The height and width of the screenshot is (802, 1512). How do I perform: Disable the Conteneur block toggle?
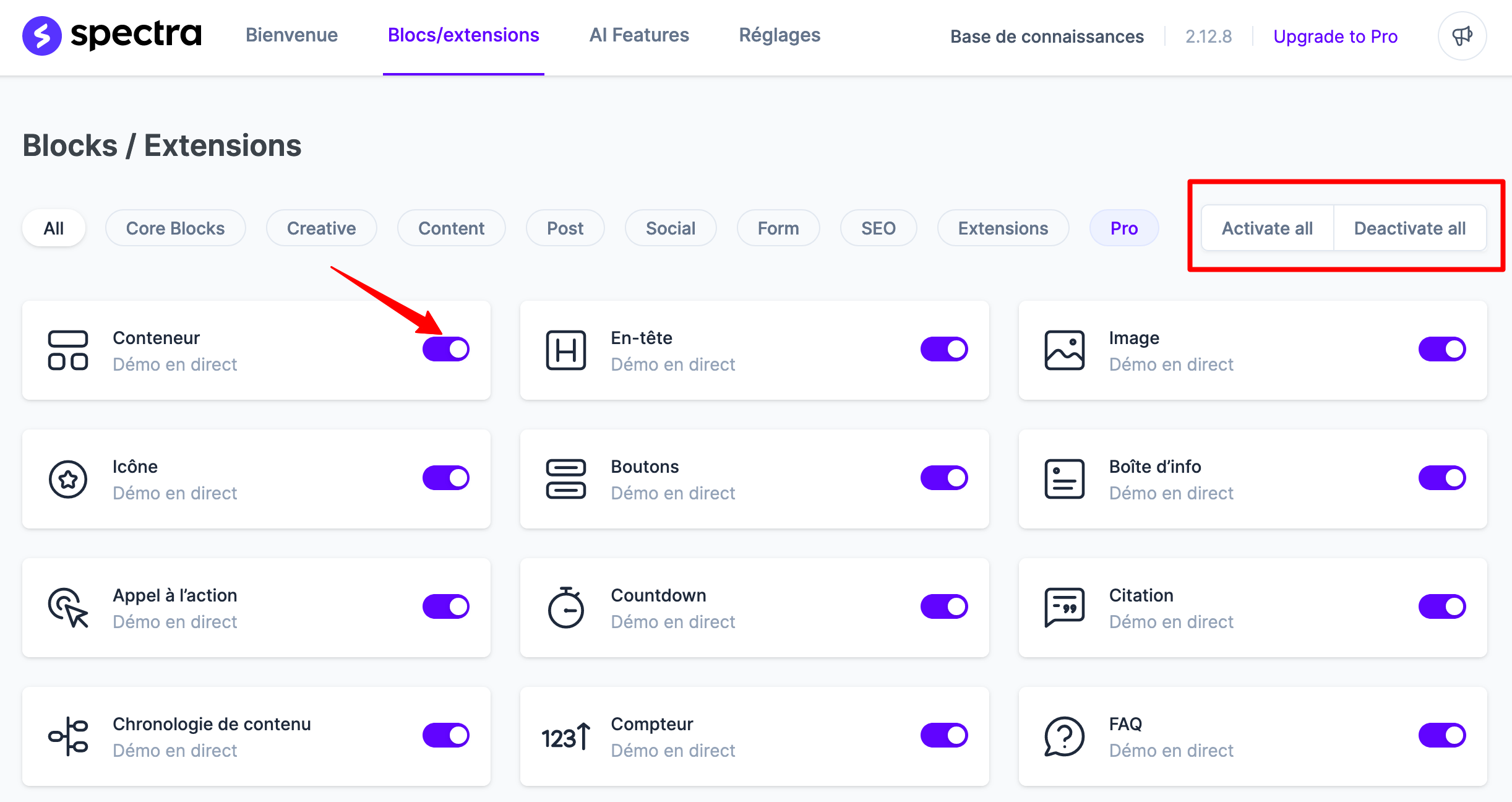coord(446,348)
